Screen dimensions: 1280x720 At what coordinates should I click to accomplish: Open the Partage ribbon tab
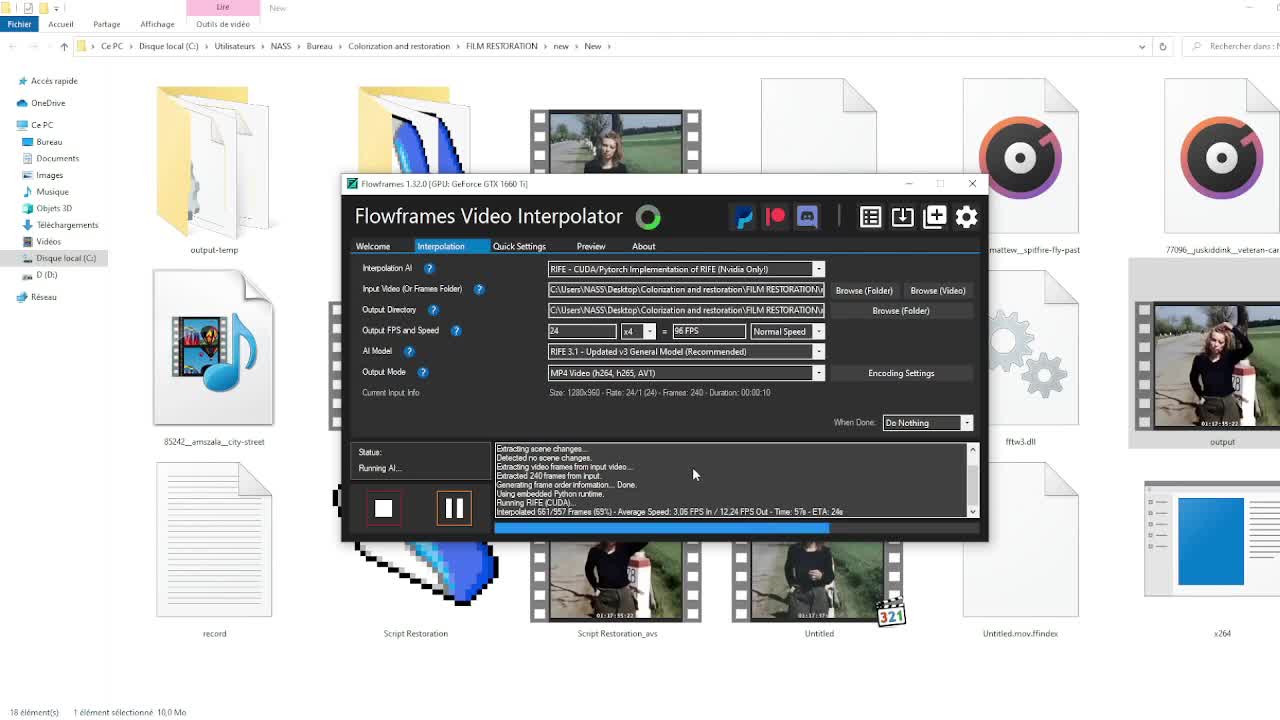(x=106, y=24)
